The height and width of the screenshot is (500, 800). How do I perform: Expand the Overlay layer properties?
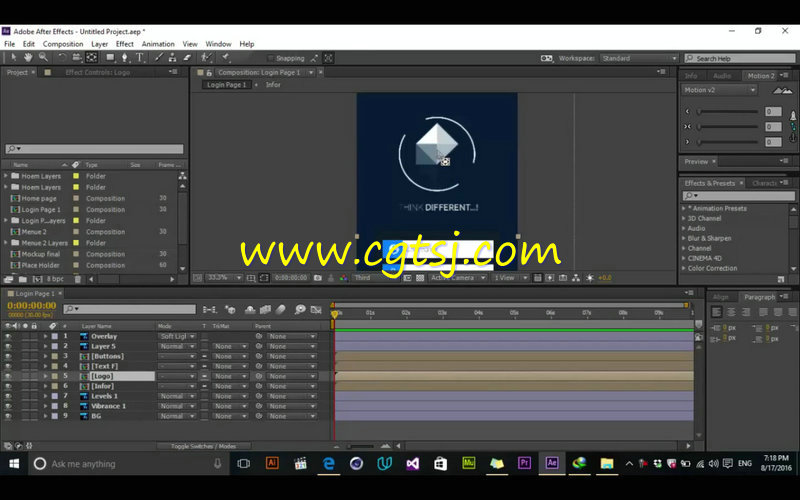[x=45, y=337]
